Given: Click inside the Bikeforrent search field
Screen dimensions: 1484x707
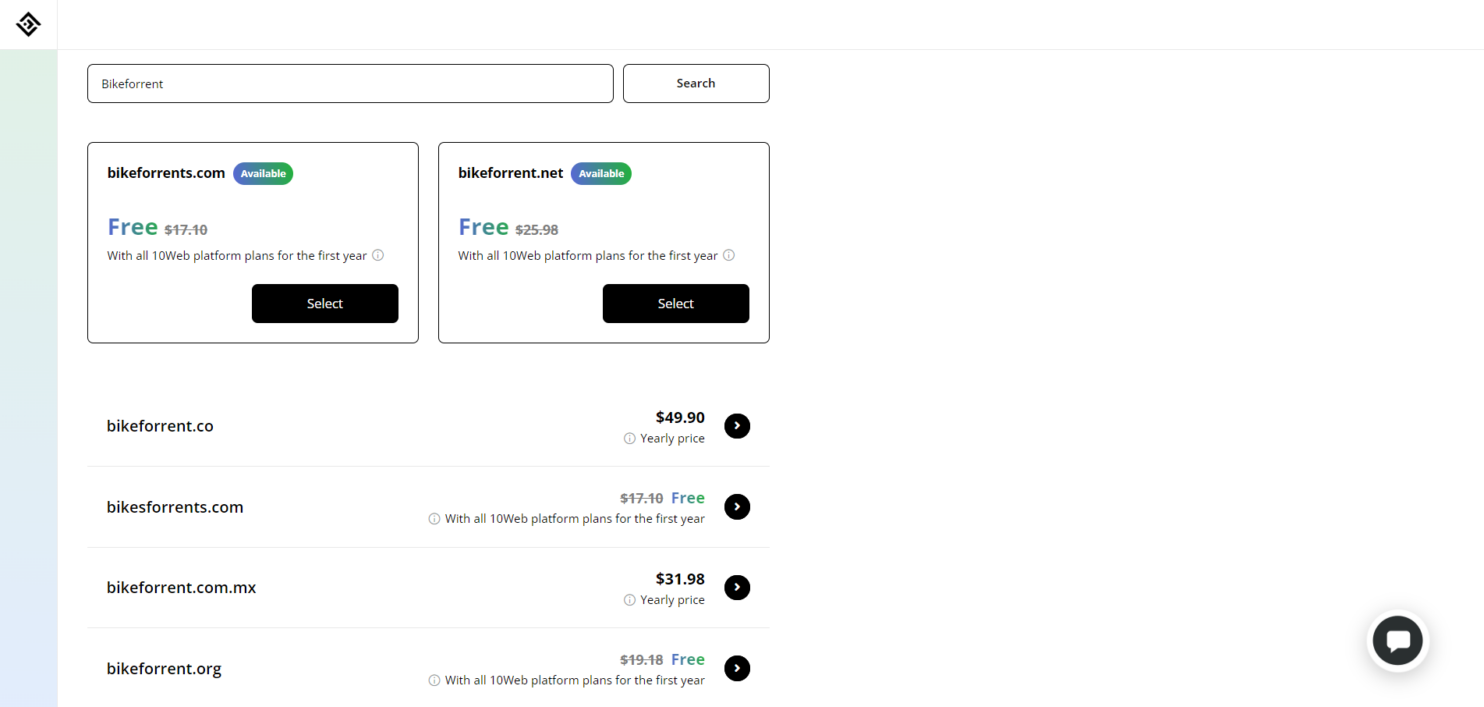Looking at the screenshot, I should (350, 83).
